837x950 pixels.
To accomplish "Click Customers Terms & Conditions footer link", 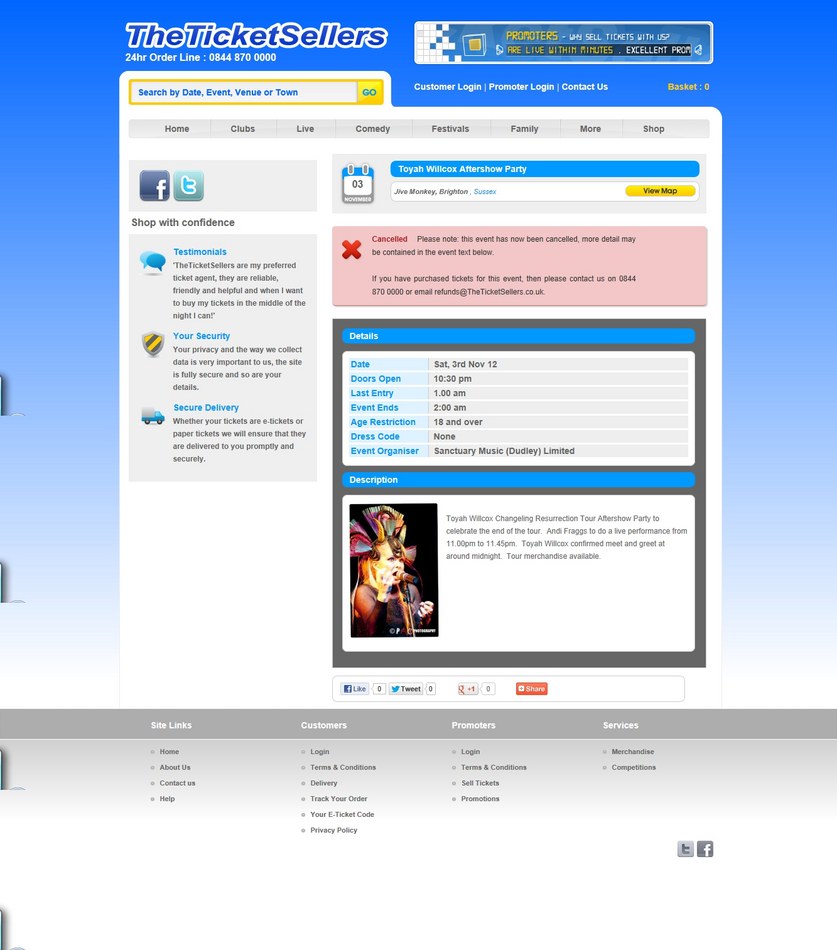I will click(343, 767).
